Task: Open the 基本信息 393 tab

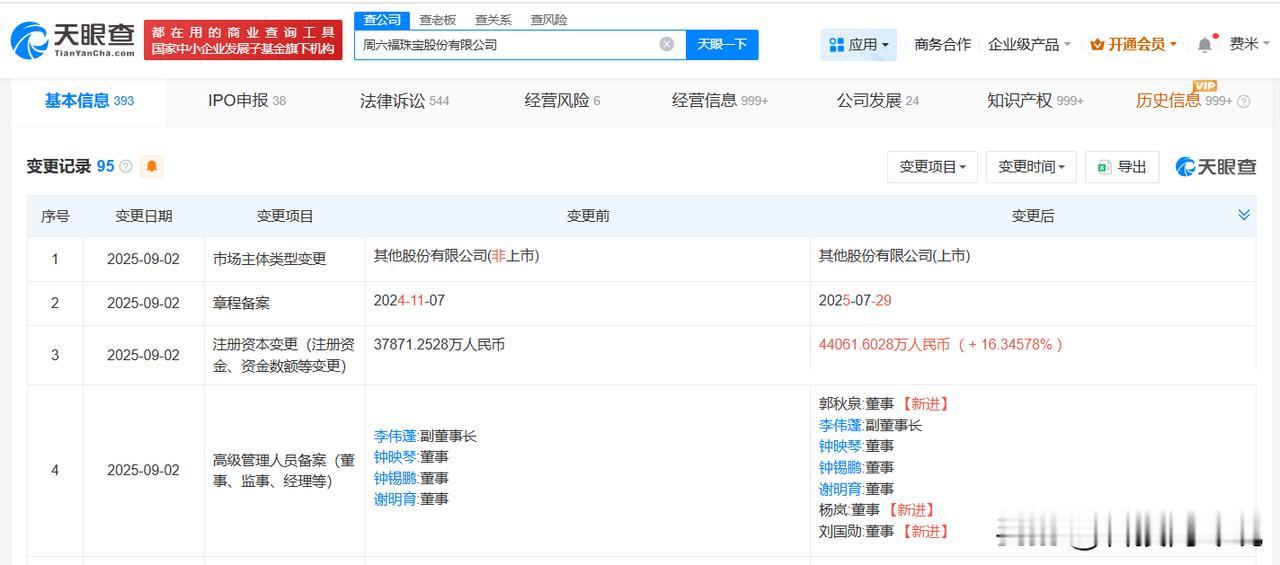Action: pyautogui.click(x=89, y=100)
